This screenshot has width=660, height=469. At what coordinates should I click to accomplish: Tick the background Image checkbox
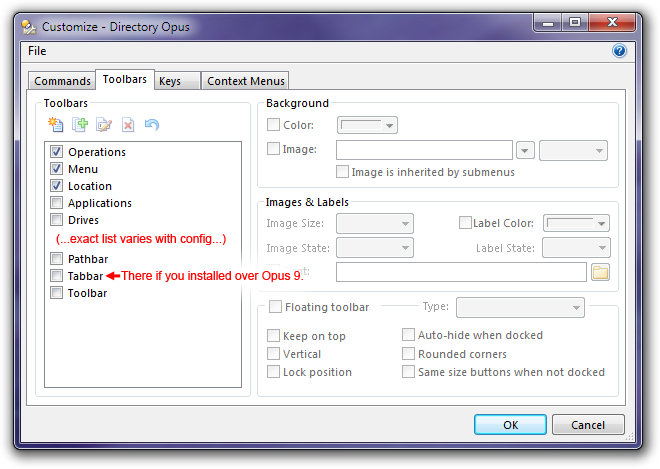click(x=274, y=149)
